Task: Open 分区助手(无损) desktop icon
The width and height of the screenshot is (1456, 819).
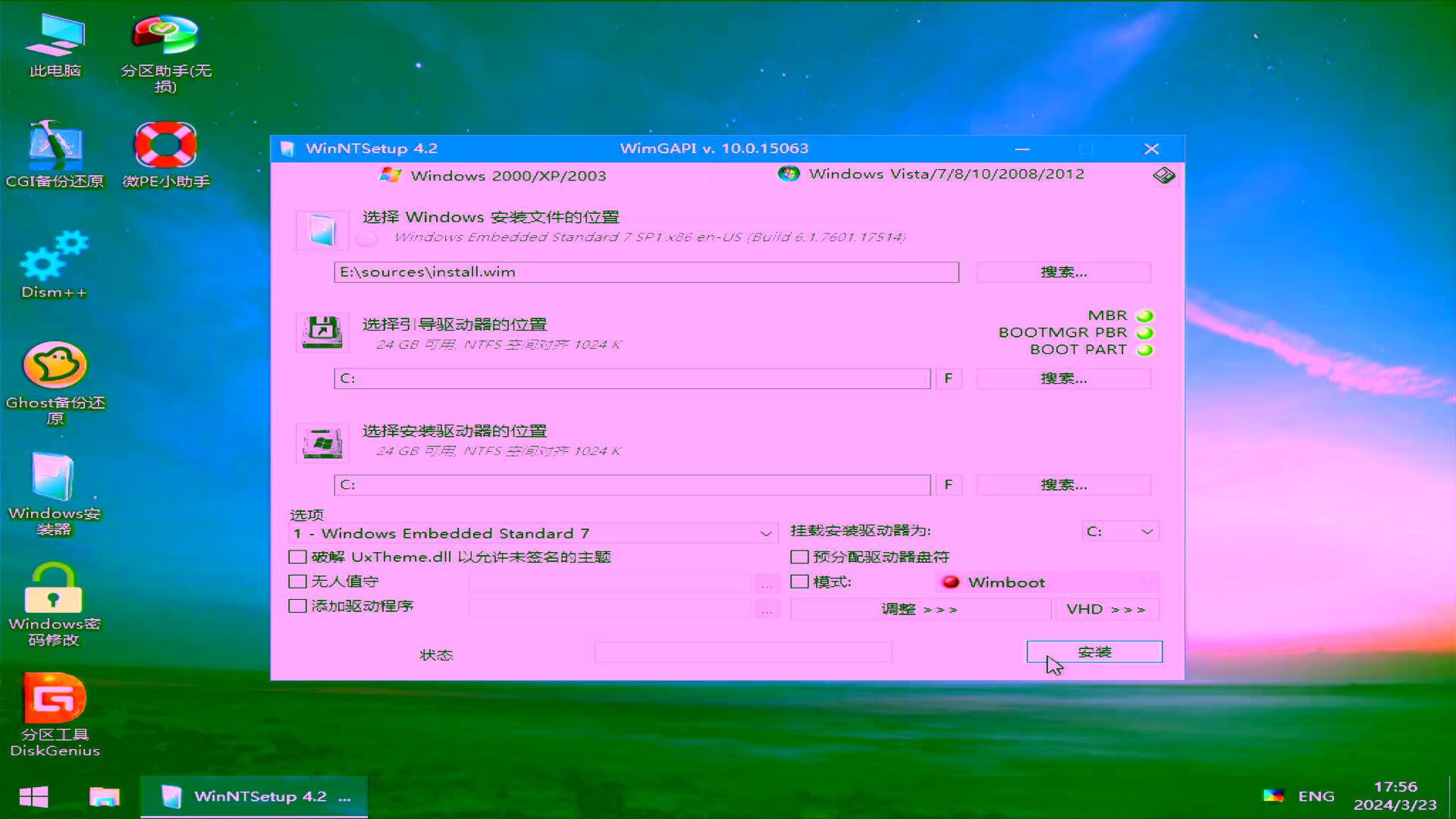Action: (x=165, y=53)
